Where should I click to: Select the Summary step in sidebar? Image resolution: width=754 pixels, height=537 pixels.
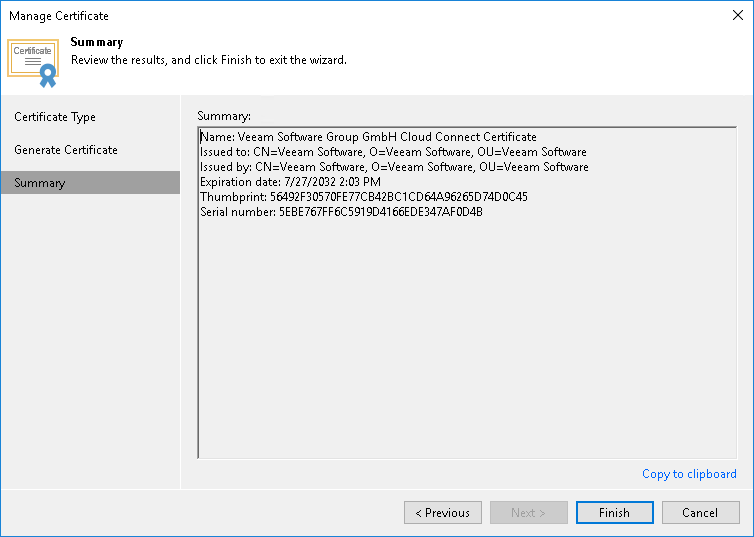pos(90,183)
